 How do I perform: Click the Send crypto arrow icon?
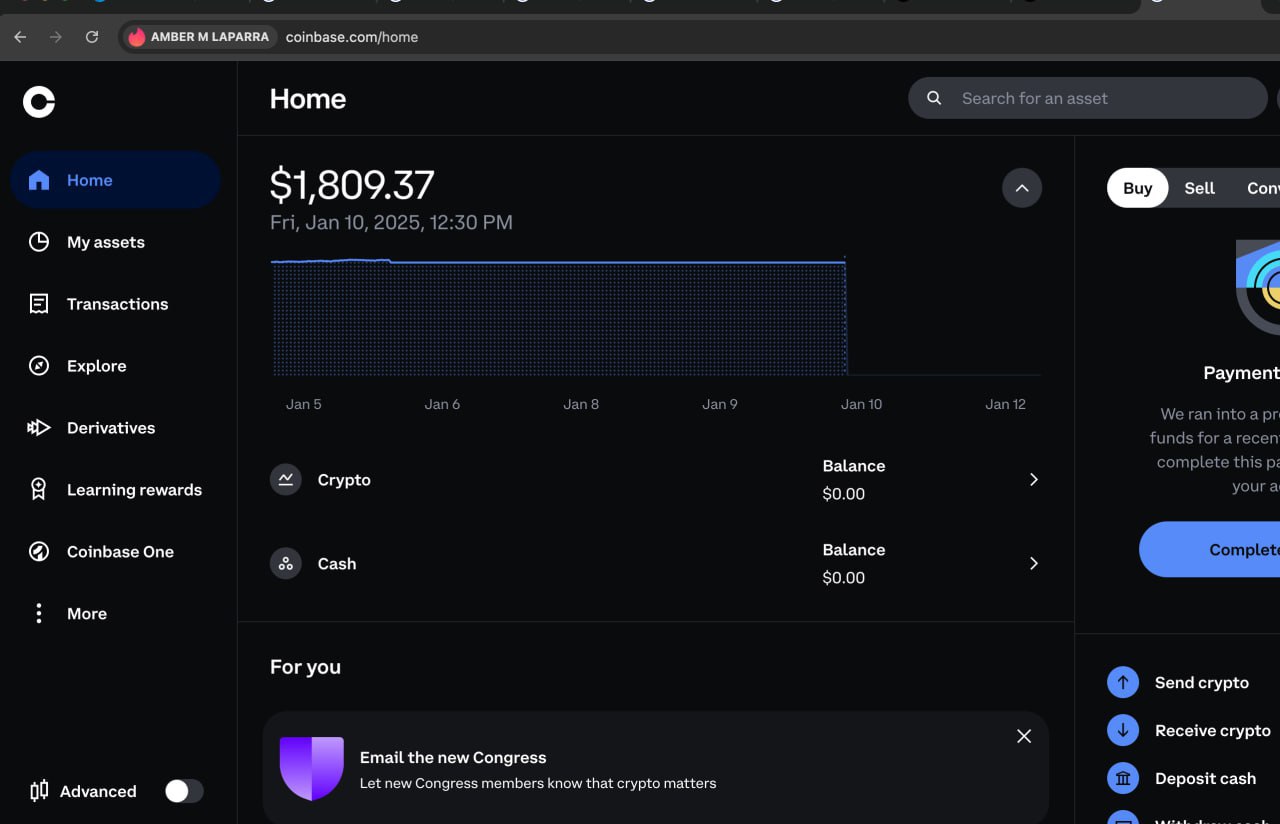pyautogui.click(x=1123, y=683)
